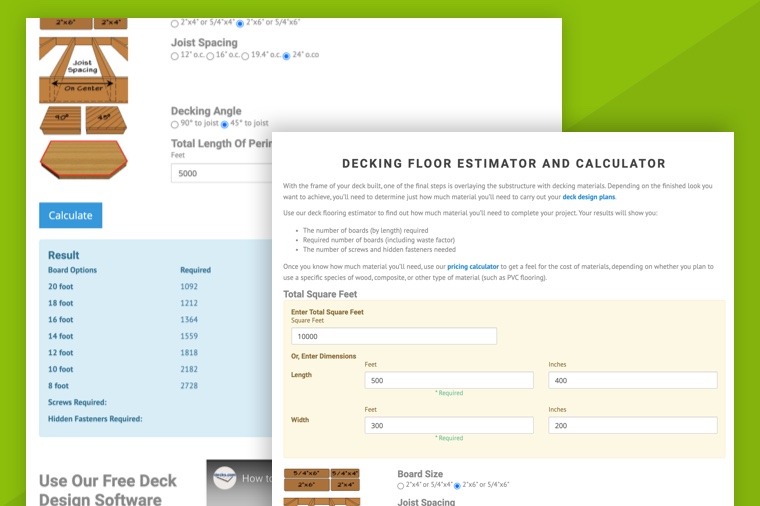The image size is (760, 506).
Task: Click the value 1818 in results
Action: tap(189, 352)
